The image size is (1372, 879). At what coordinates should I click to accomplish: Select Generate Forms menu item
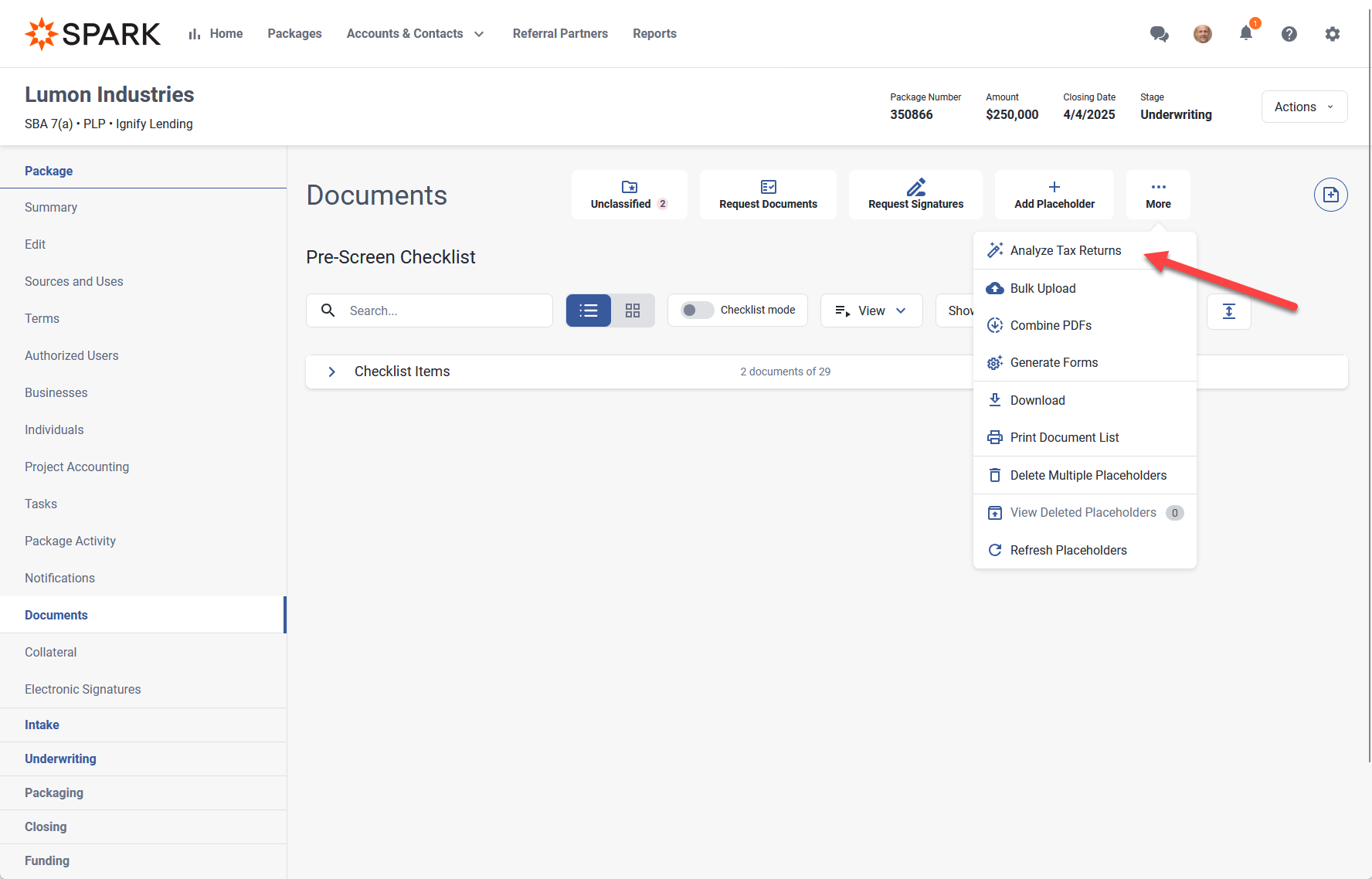tap(1085, 362)
